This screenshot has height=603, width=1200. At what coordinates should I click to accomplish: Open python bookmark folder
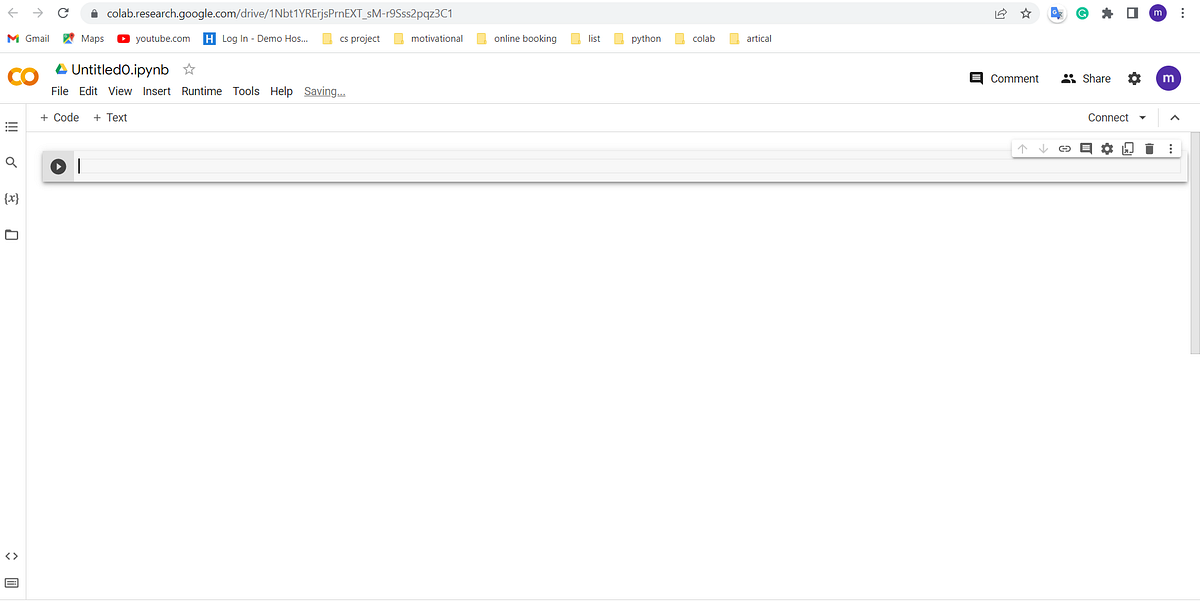pyautogui.click(x=638, y=39)
